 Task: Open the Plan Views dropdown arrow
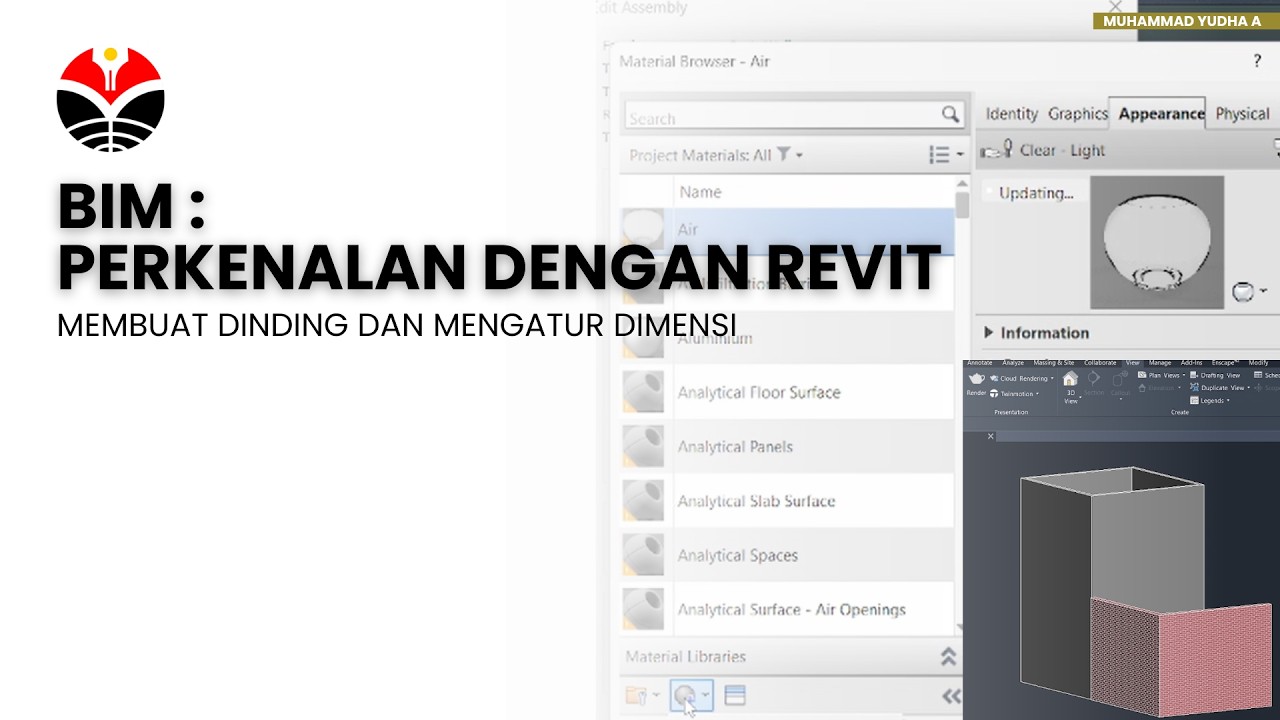(1184, 375)
